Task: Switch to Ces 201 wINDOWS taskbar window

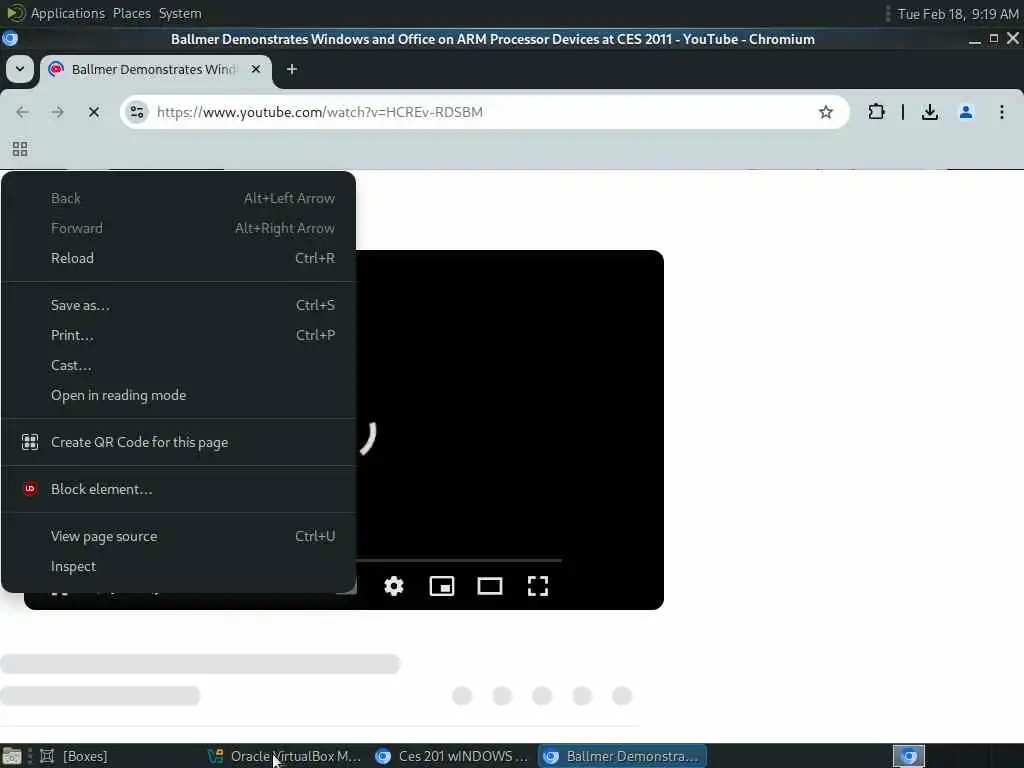Action: (452, 756)
